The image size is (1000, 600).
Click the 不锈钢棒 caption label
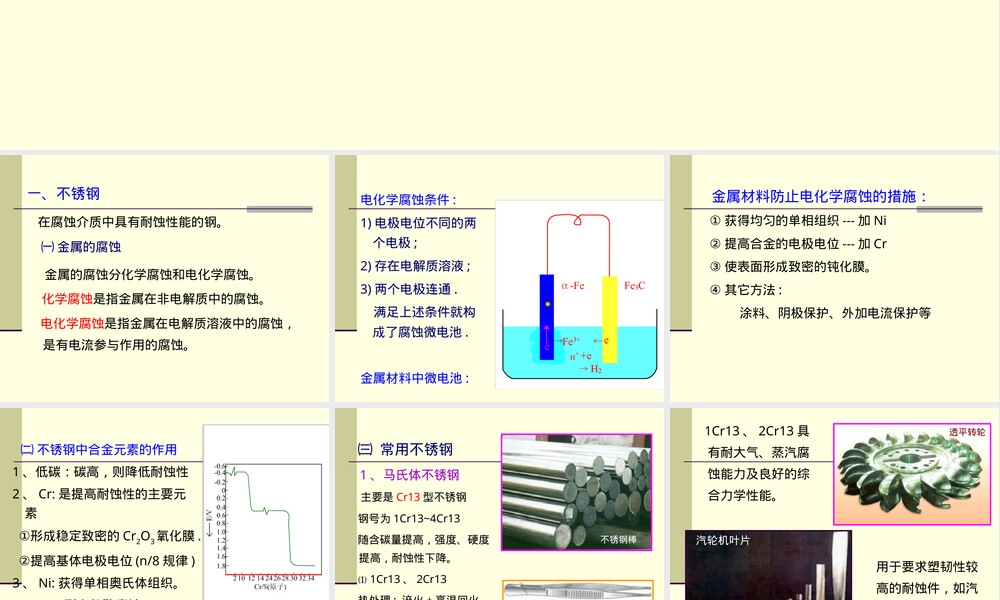pos(619,539)
